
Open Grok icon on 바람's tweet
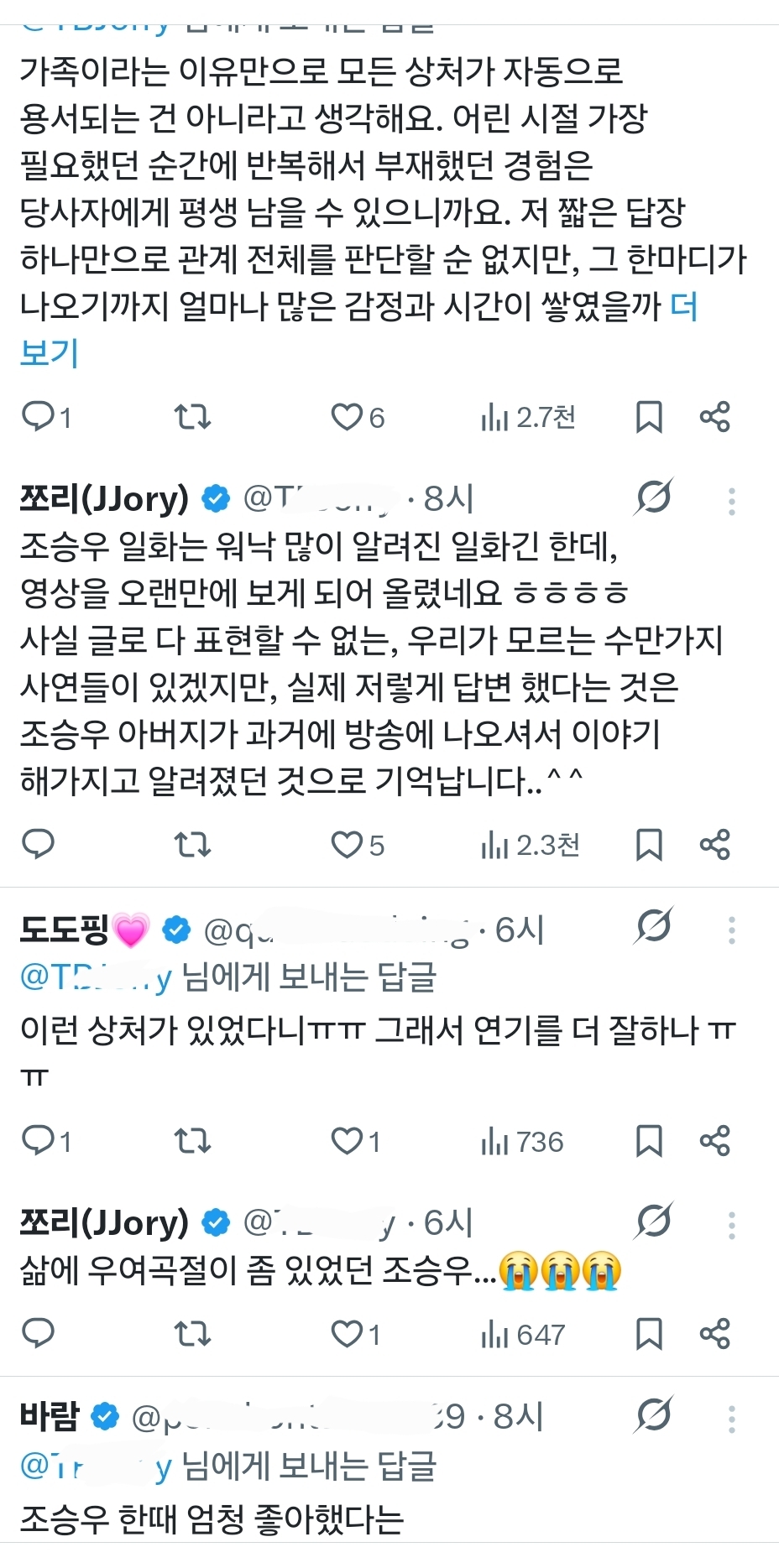(x=653, y=1417)
